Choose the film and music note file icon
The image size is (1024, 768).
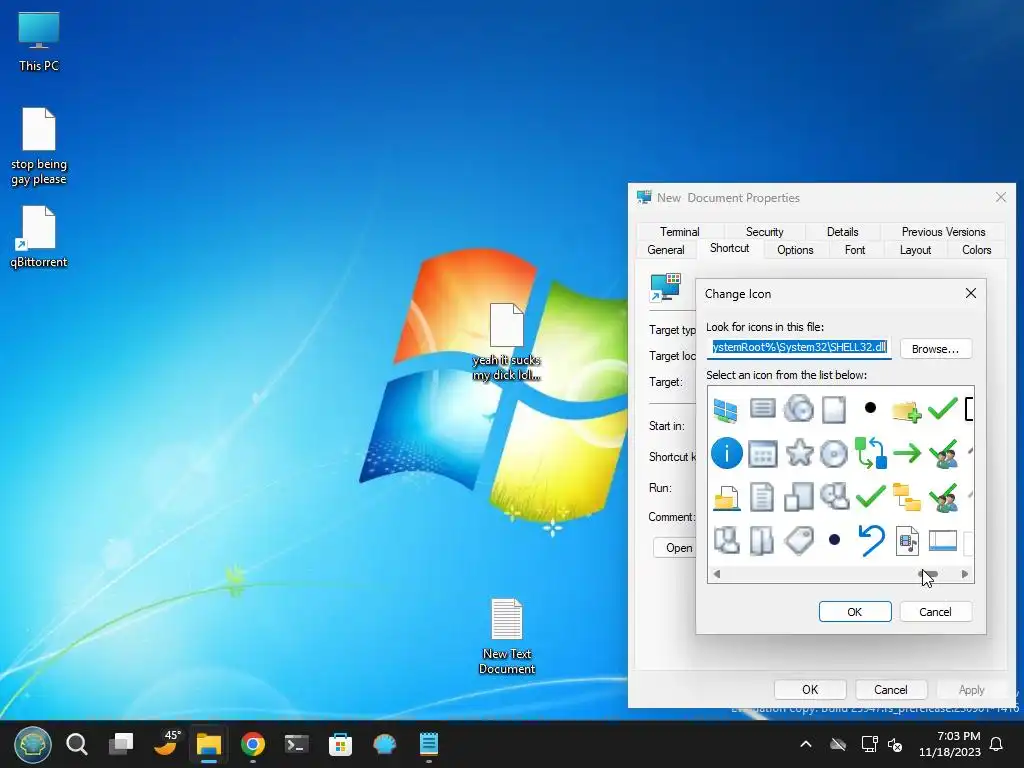click(907, 541)
